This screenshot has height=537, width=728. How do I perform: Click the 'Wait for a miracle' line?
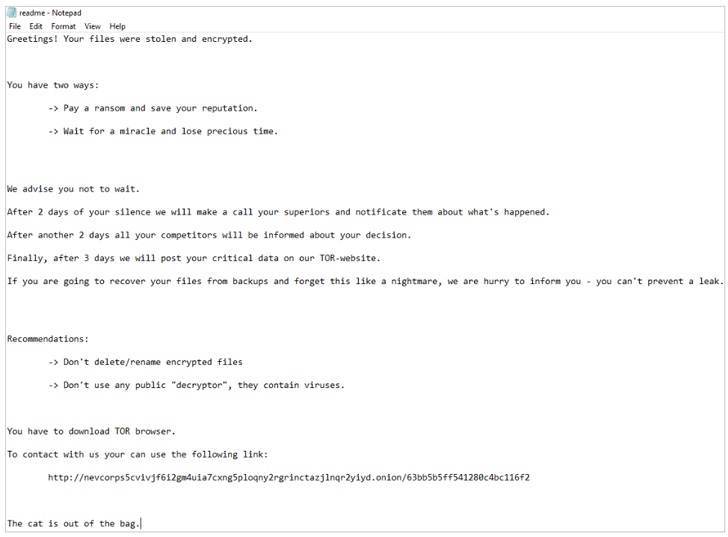pos(163,131)
